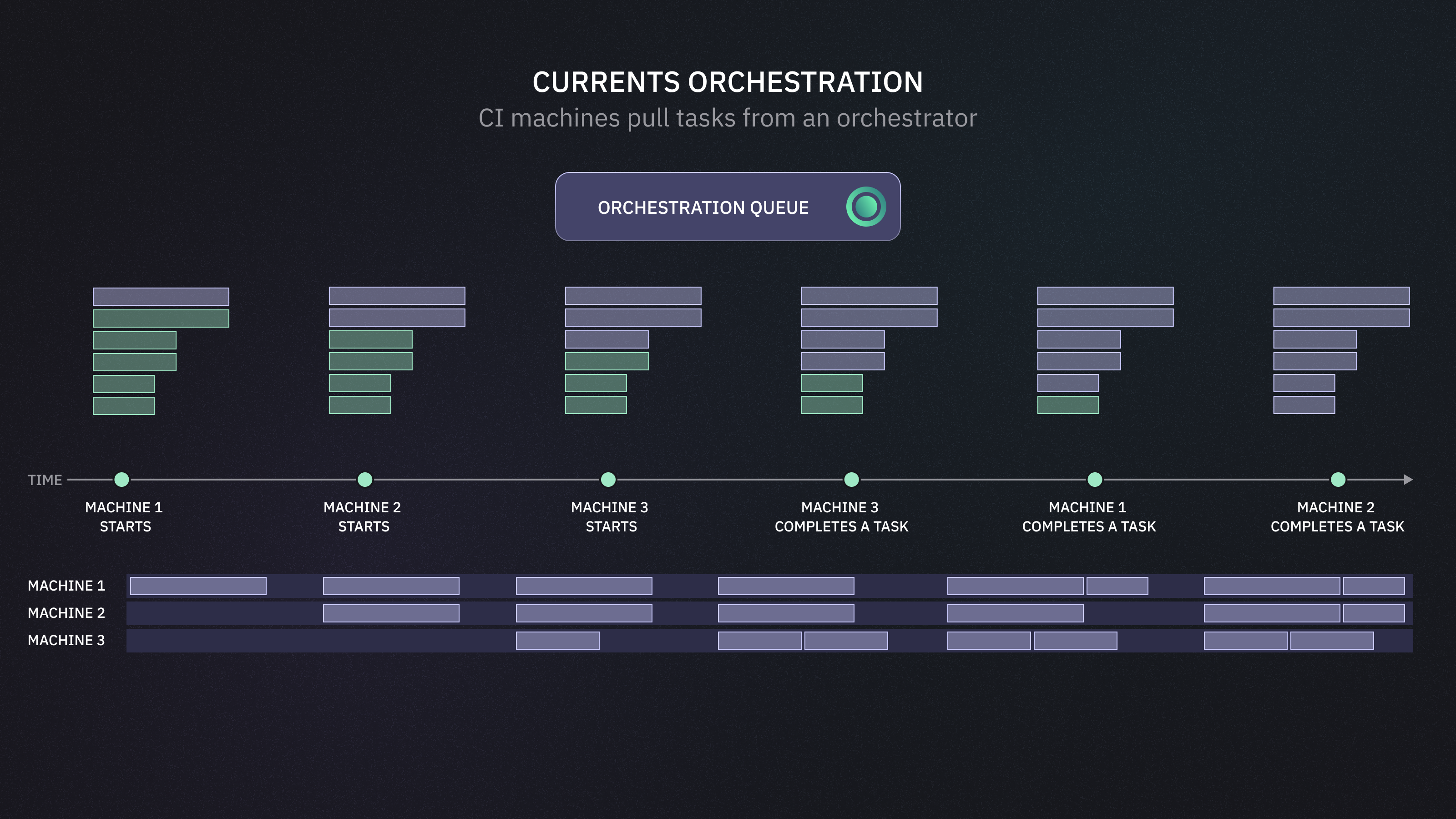Click the only green bar above Machine 1 Completes
1456x819 pixels.
tap(1068, 404)
